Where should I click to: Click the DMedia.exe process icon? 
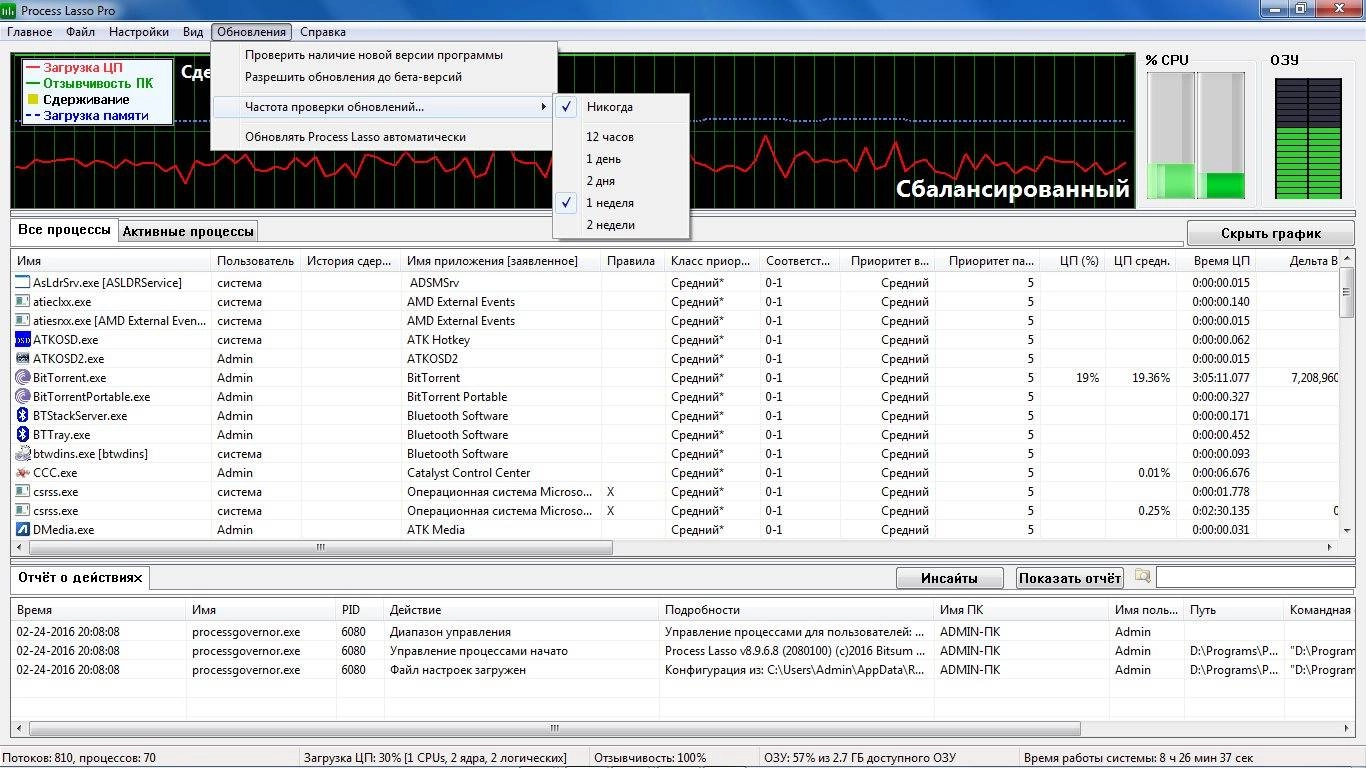coord(23,530)
